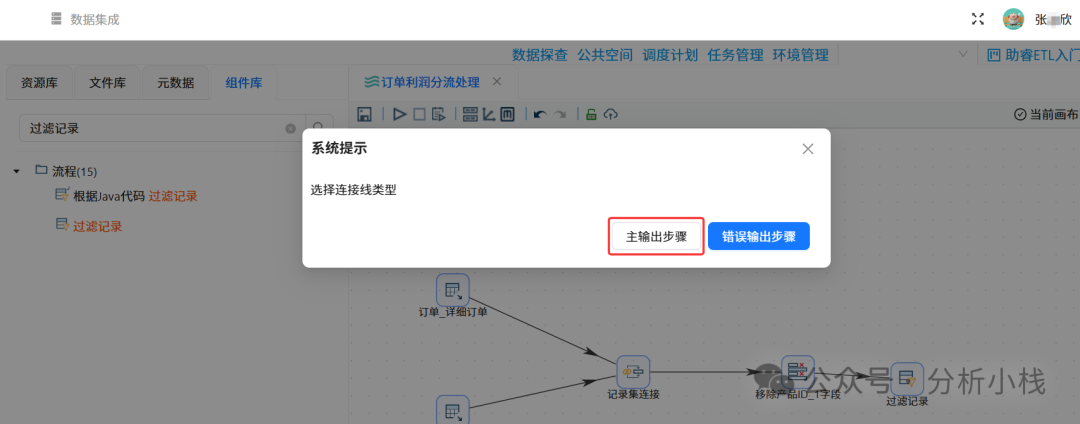The height and width of the screenshot is (424, 1080).
Task: Select 根据Java代码 过滤记录 component
Action: [136, 196]
